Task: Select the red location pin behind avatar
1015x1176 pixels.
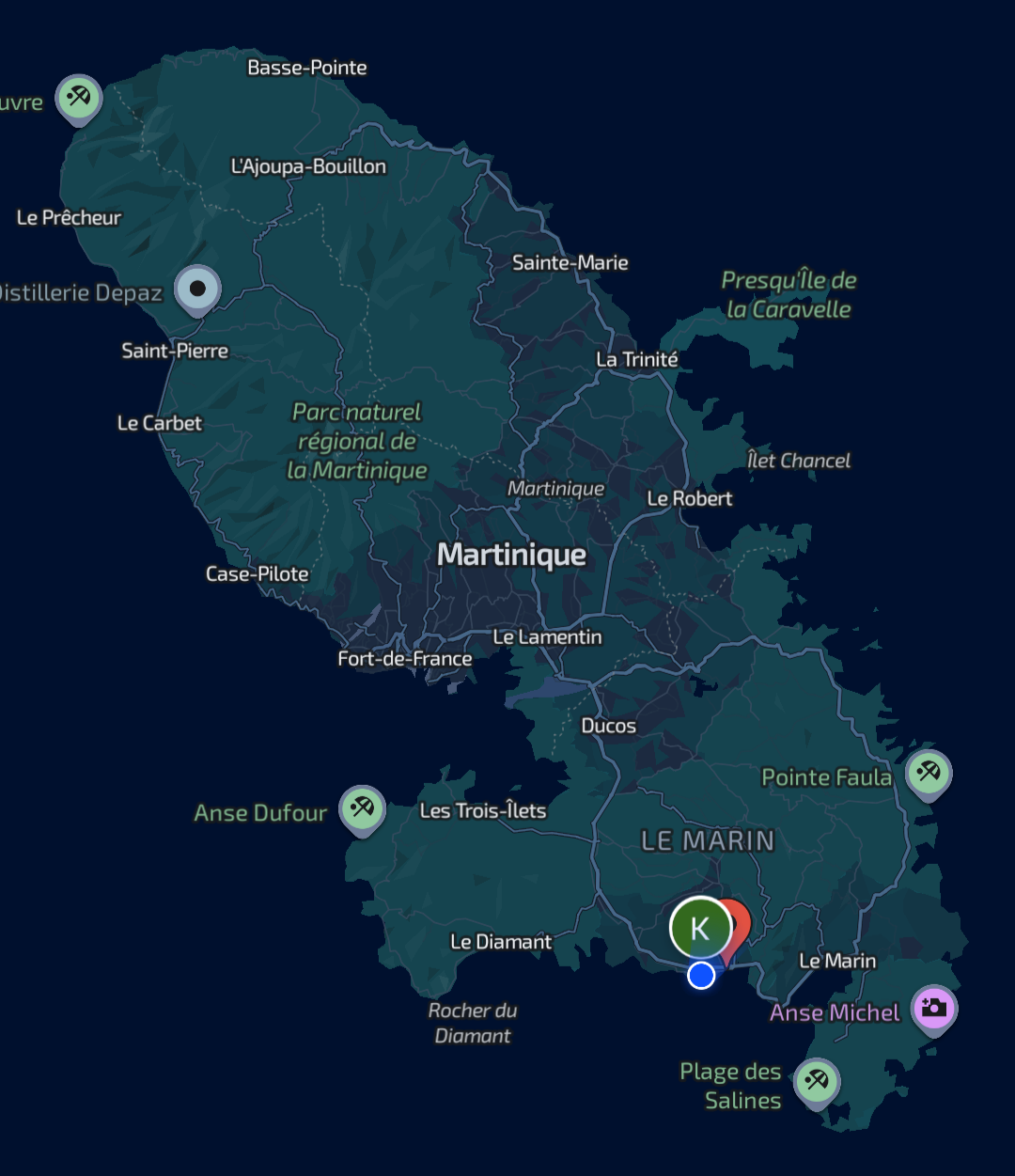Action: pyautogui.click(x=739, y=921)
